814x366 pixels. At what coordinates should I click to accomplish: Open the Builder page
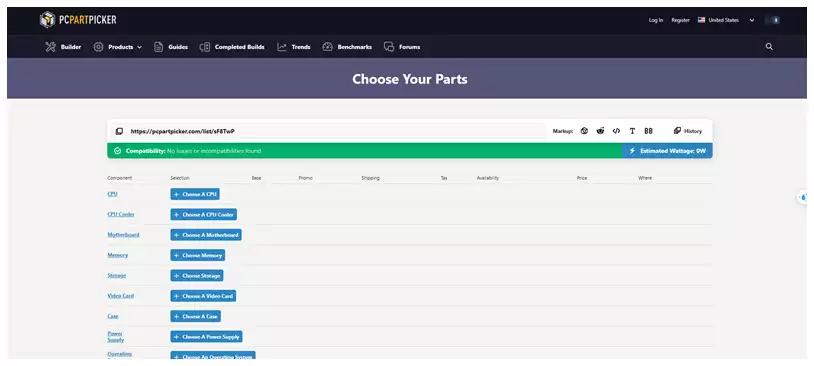point(63,47)
